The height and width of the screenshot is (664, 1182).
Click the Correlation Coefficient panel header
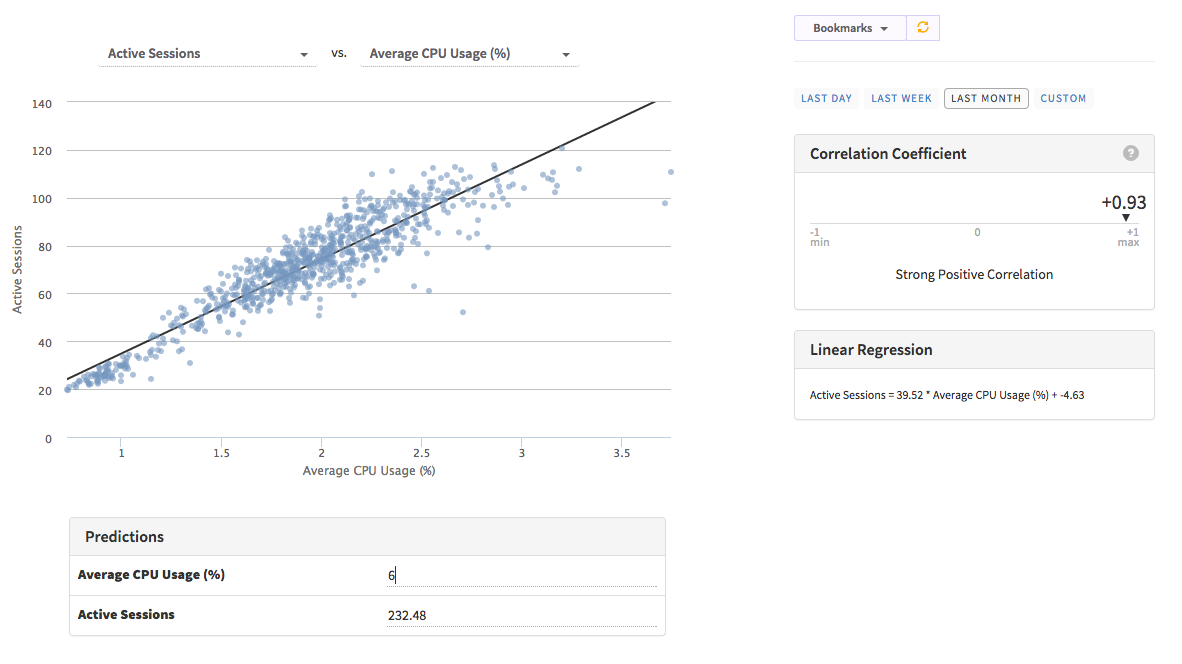[x=888, y=154]
